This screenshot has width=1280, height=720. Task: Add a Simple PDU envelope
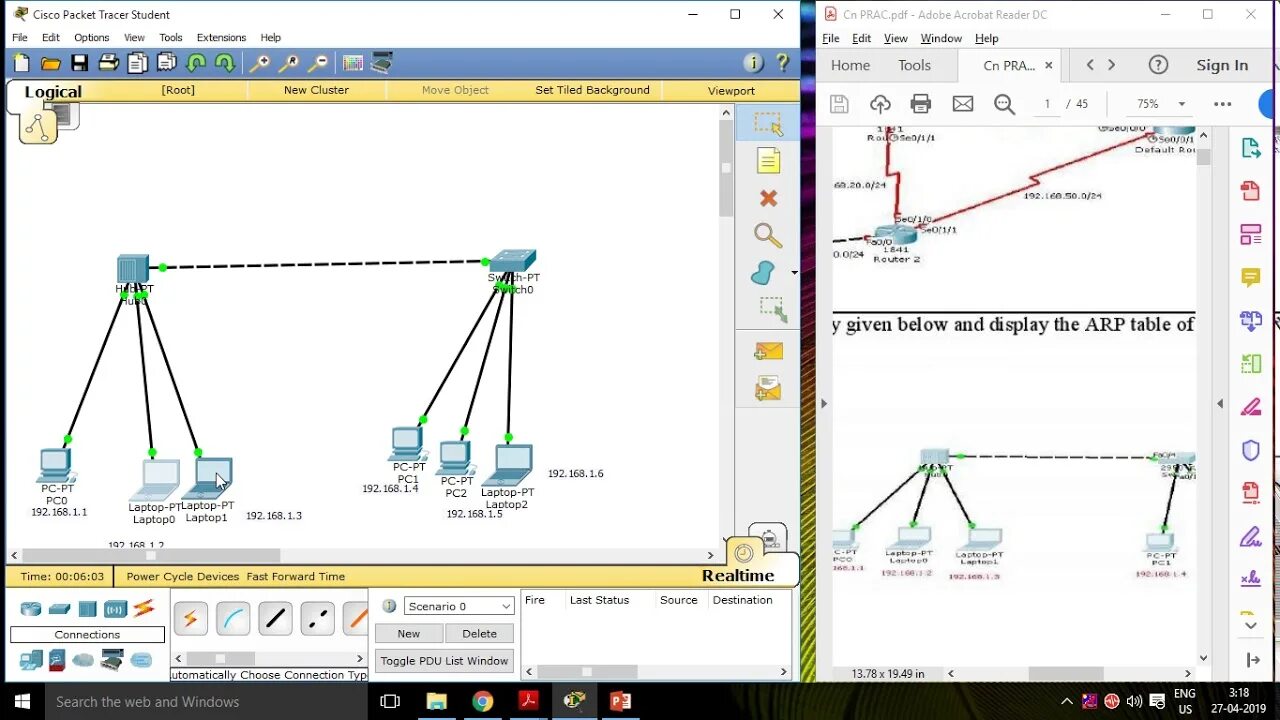click(x=768, y=351)
